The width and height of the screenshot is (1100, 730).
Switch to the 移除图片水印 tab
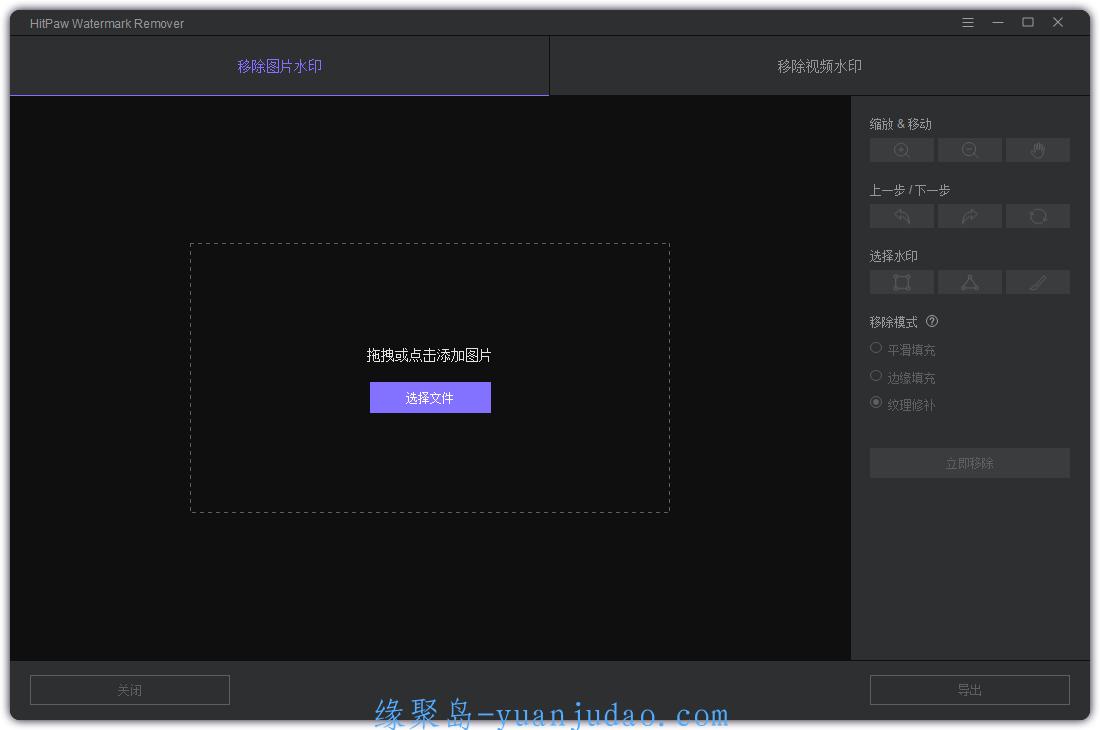pyautogui.click(x=279, y=66)
